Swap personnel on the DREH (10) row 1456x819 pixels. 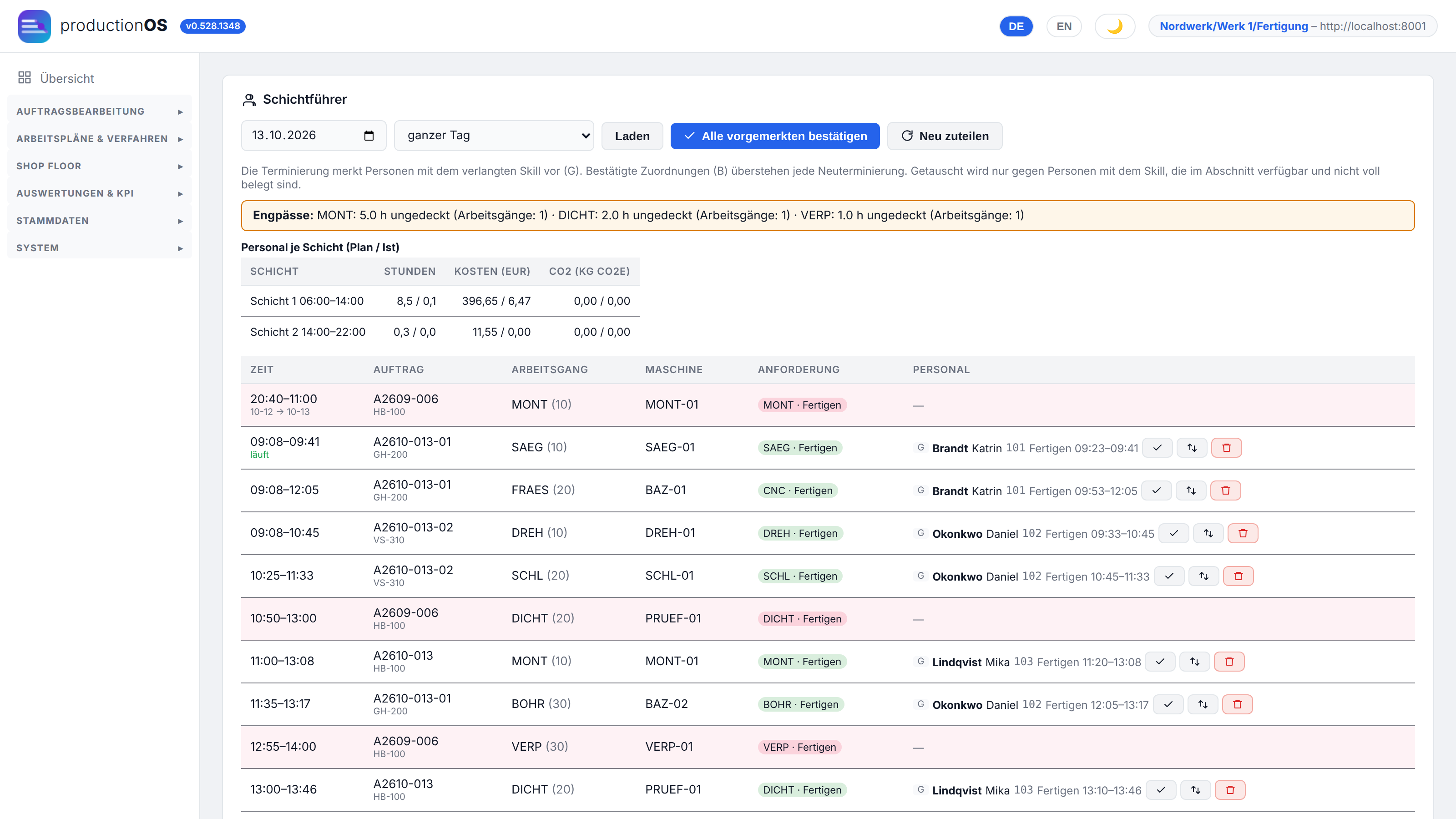1208,533
